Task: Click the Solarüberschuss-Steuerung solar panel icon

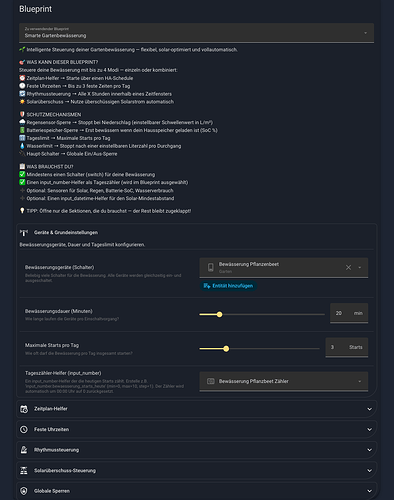Action: click(24, 471)
